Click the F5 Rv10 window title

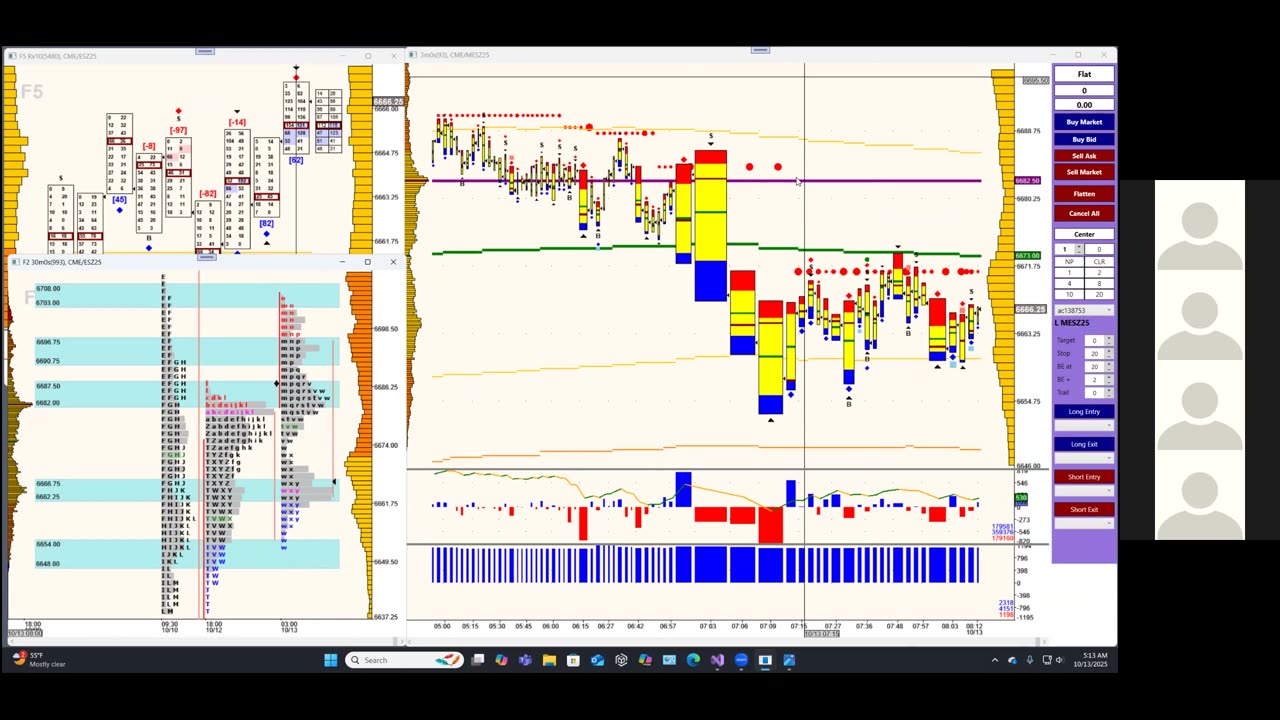point(58,56)
